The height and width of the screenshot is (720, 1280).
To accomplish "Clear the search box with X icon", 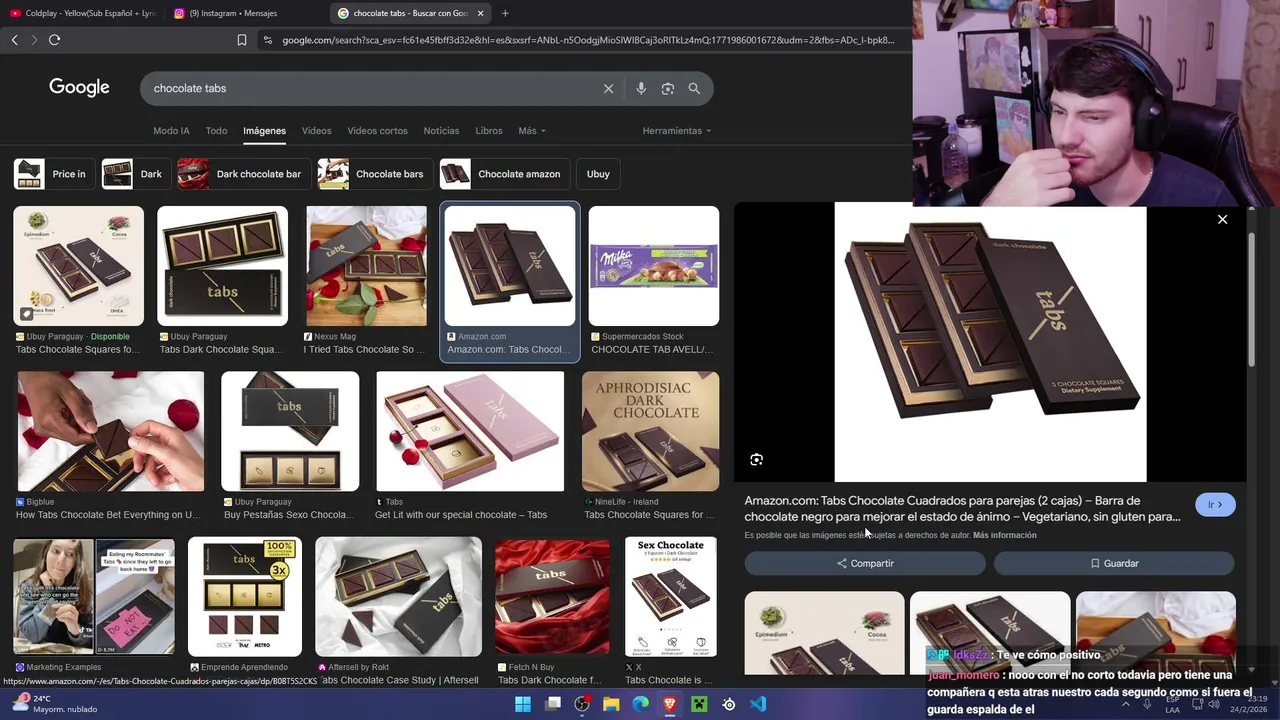I will point(608,88).
